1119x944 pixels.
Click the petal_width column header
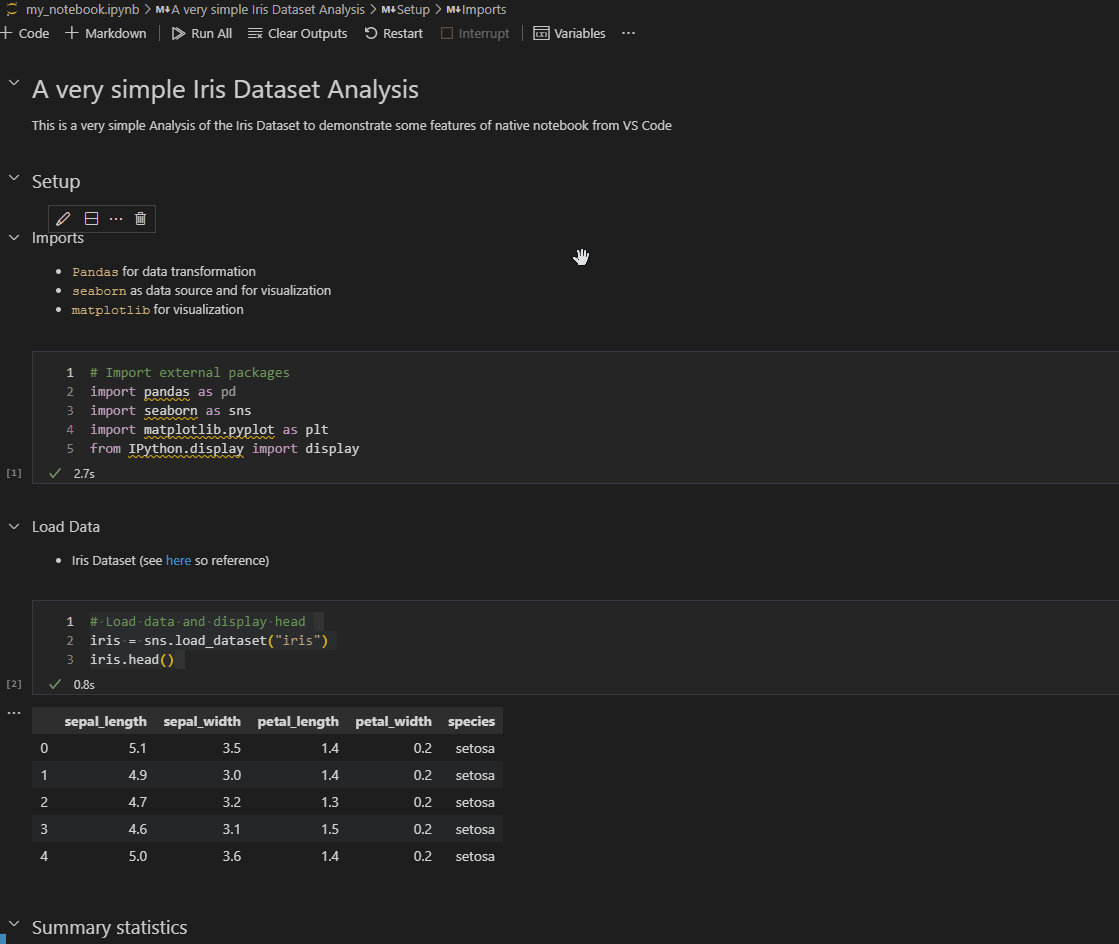coord(393,721)
